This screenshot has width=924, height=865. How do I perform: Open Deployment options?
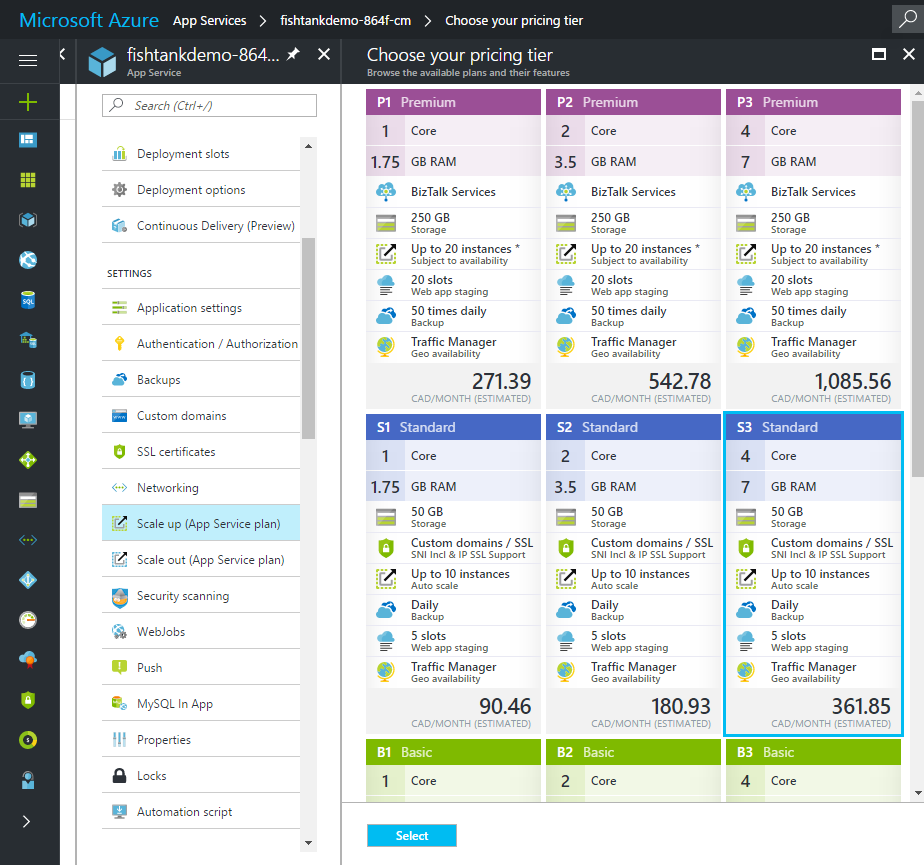201,190
